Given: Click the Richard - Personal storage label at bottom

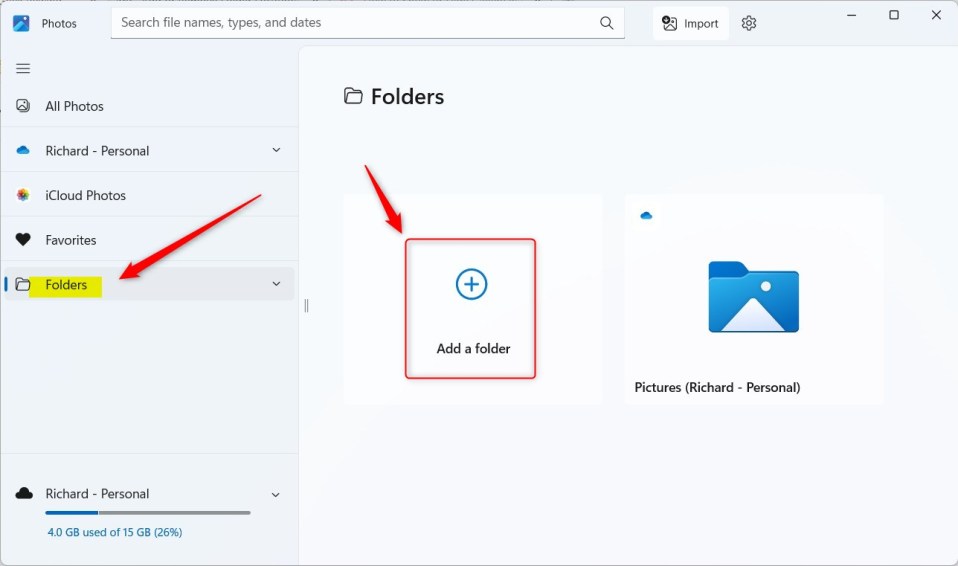Looking at the screenshot, I should pos(97,494).
